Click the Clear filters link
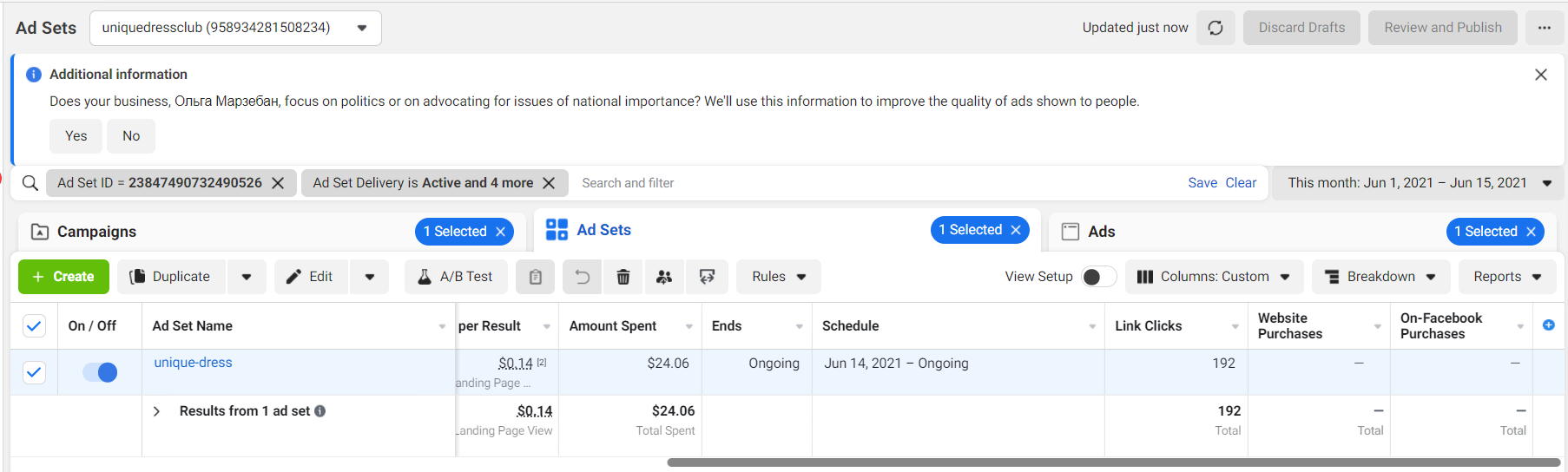 1240,183
